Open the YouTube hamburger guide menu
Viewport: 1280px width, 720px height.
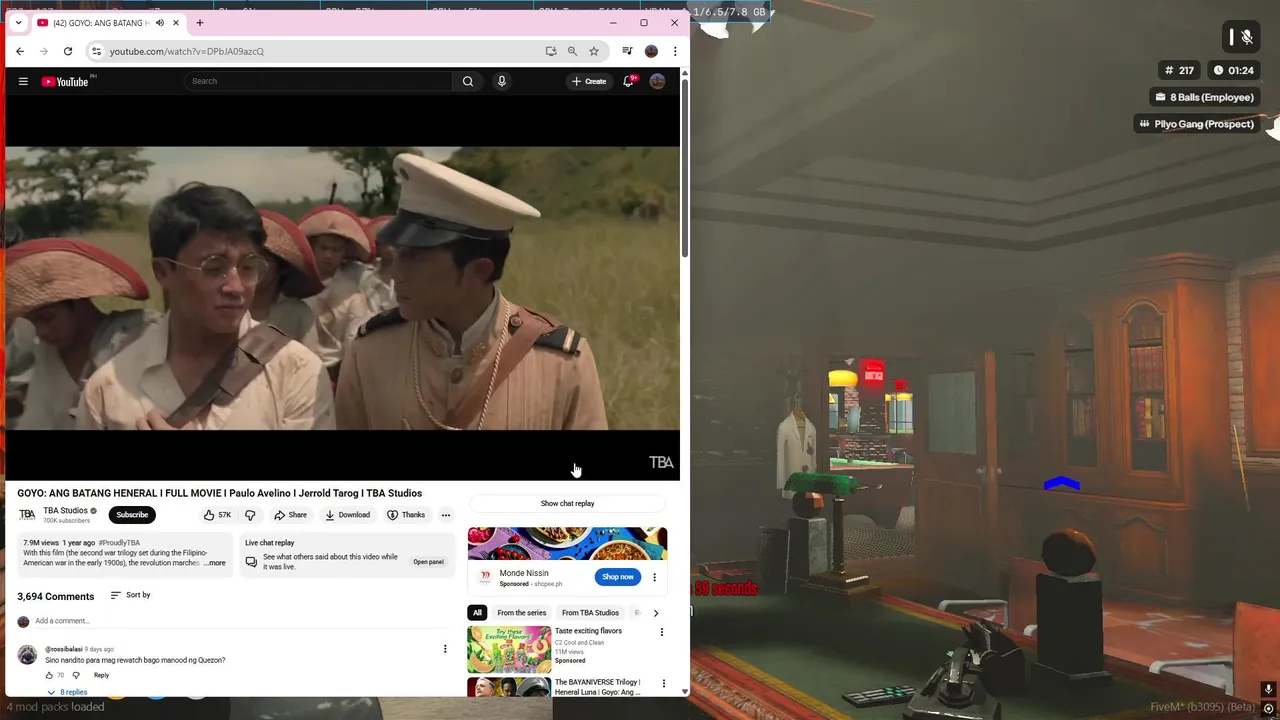(x=23, y=81)
